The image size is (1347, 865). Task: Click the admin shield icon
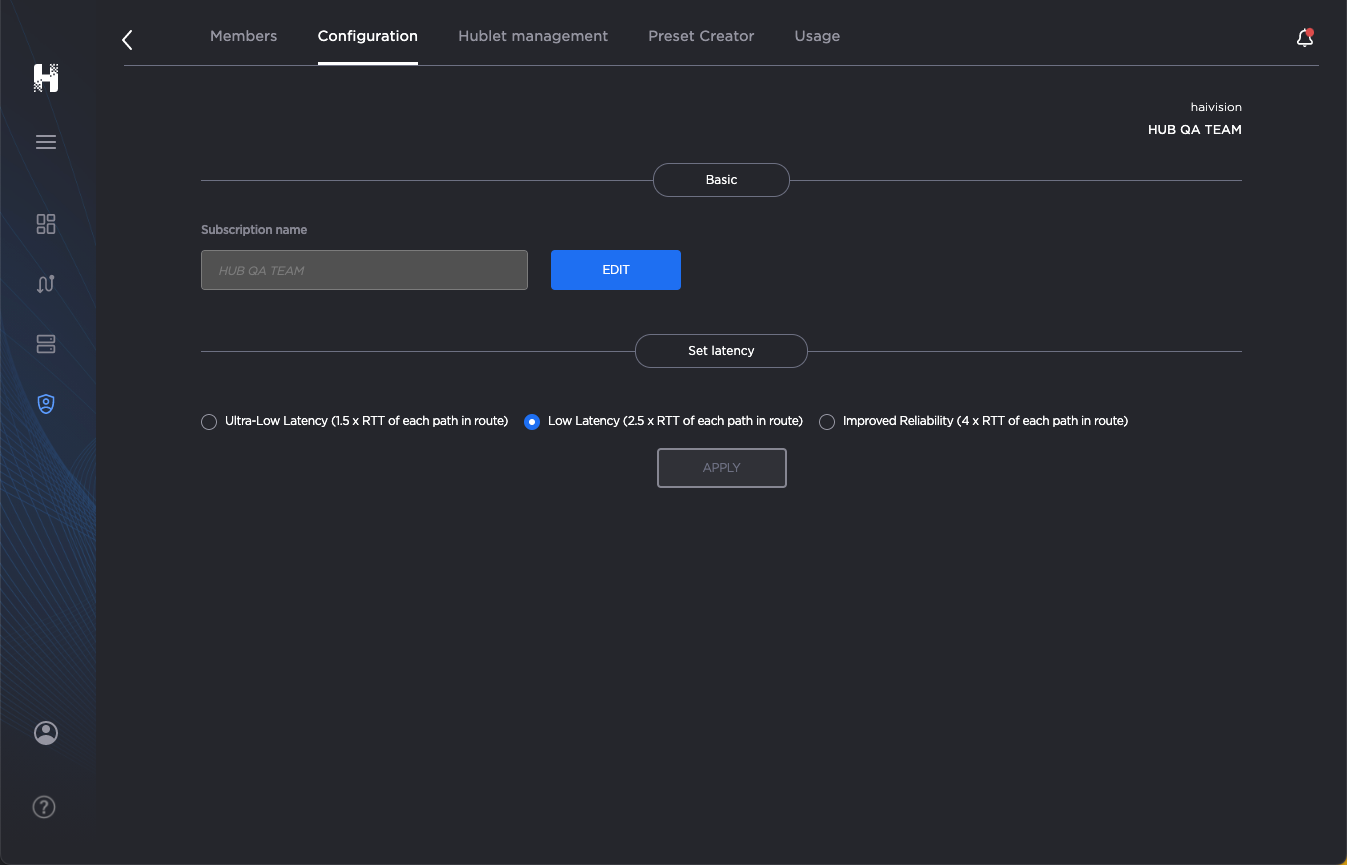pos(46,403)
